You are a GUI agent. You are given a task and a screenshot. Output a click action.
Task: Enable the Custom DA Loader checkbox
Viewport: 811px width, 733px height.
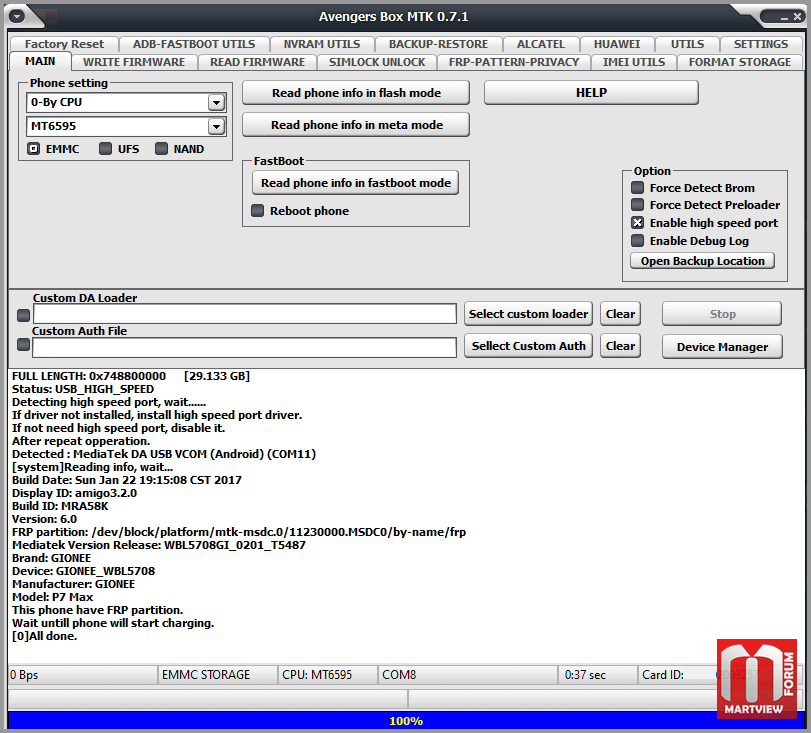23,315
